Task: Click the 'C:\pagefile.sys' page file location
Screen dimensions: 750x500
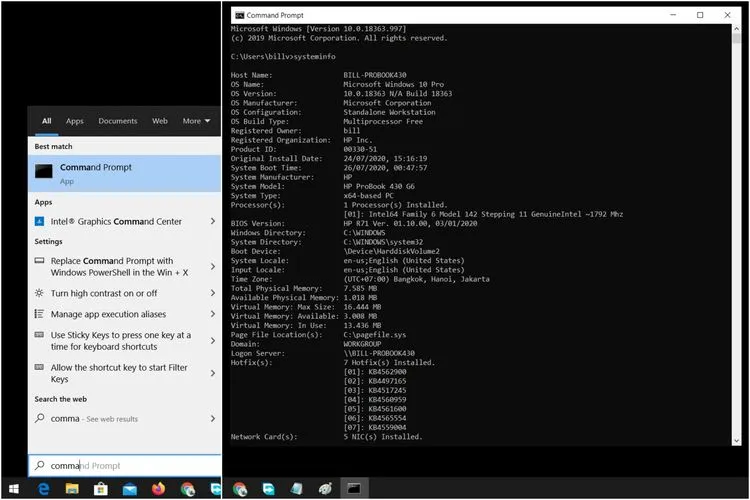Action: 375,335
